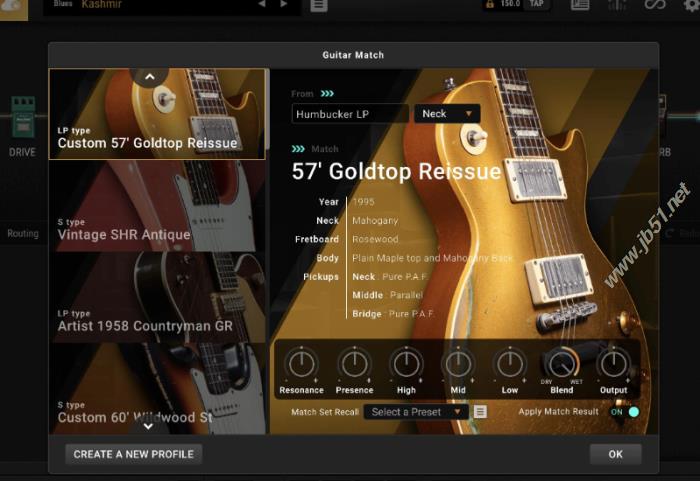This screenshot has height=481, width=700.
Task: Click the DRIVE pedal icon
Action: (23, 118)
